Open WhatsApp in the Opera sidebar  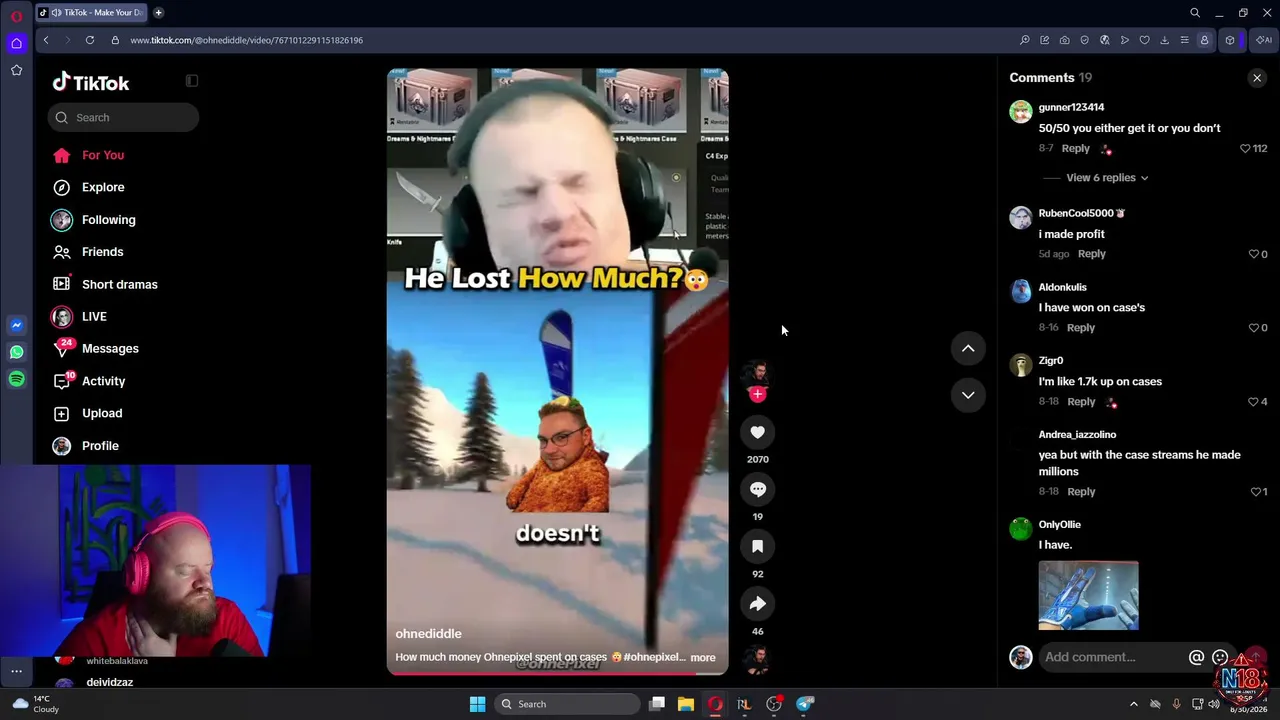16,352
